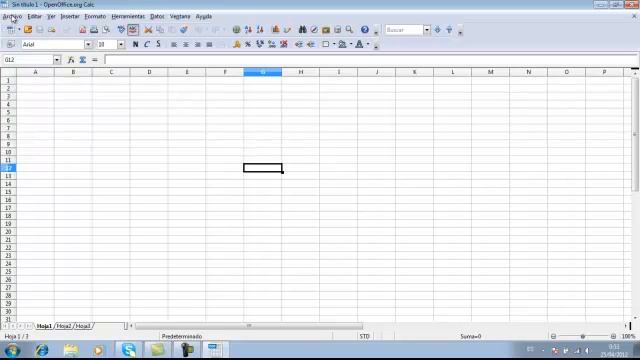The height and width of the screenshot is (360, 640).
Task: Open Find & Replace binoculars icon
Action: [302, 30]
